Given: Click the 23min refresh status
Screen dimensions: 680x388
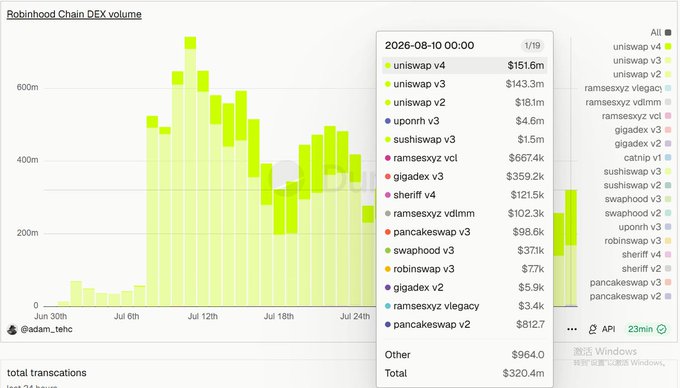Looking at the screenshot, I should (x=647, y=329).
